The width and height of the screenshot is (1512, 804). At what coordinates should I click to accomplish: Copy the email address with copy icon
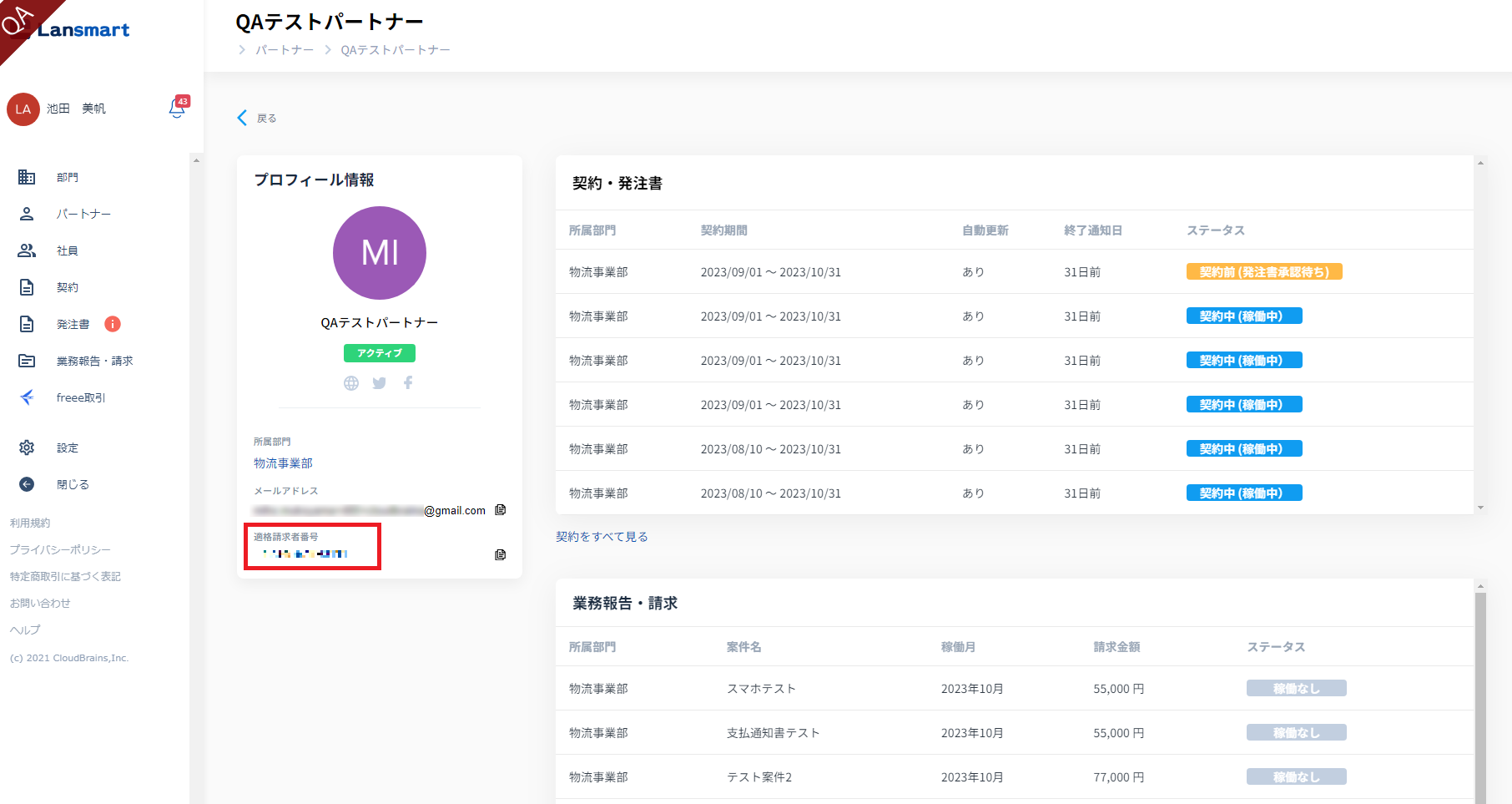pyautogui.click(x=501, y=510)
